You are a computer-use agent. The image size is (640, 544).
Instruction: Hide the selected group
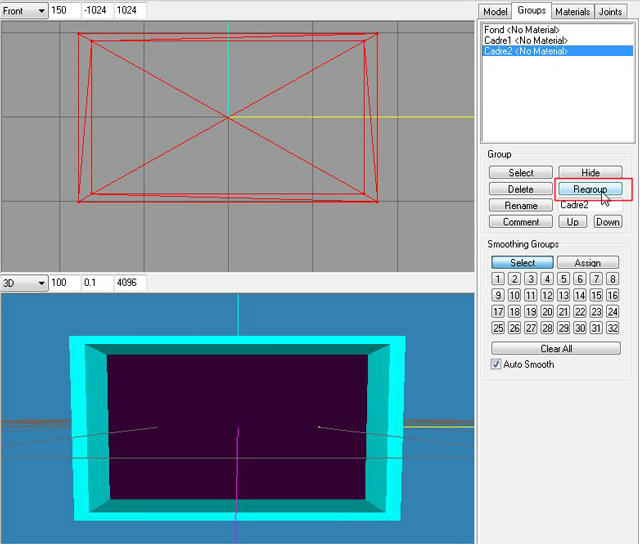coord(590,173)
